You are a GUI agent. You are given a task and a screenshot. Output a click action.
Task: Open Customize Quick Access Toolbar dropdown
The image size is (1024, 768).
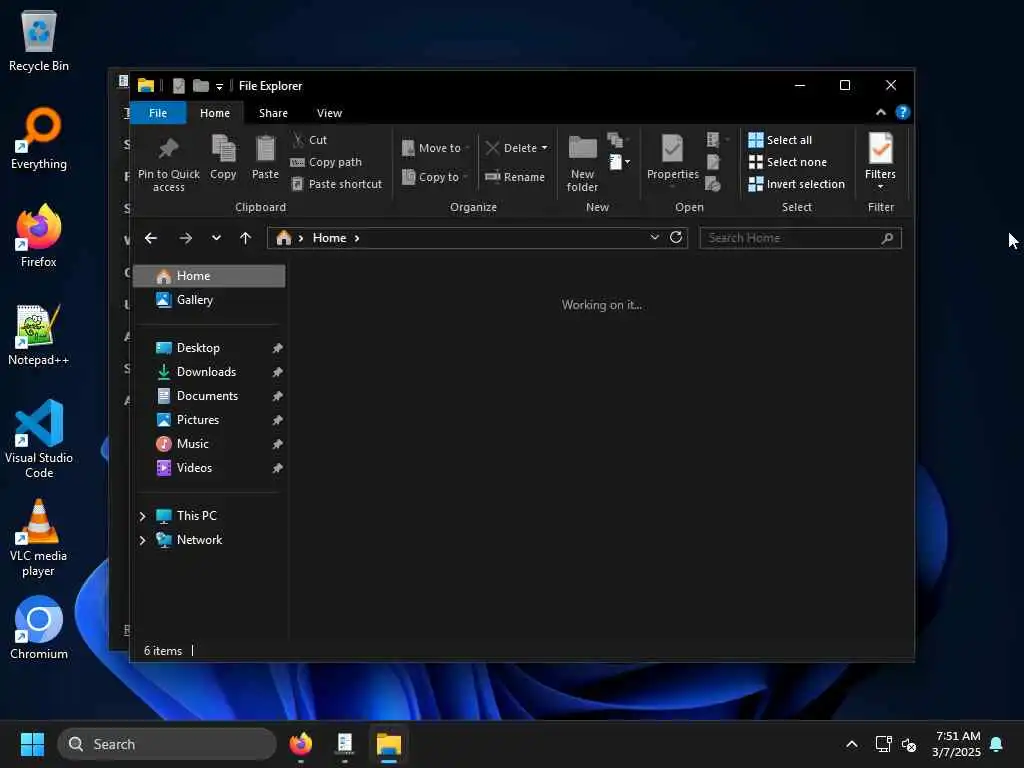[x=219, y=86]
